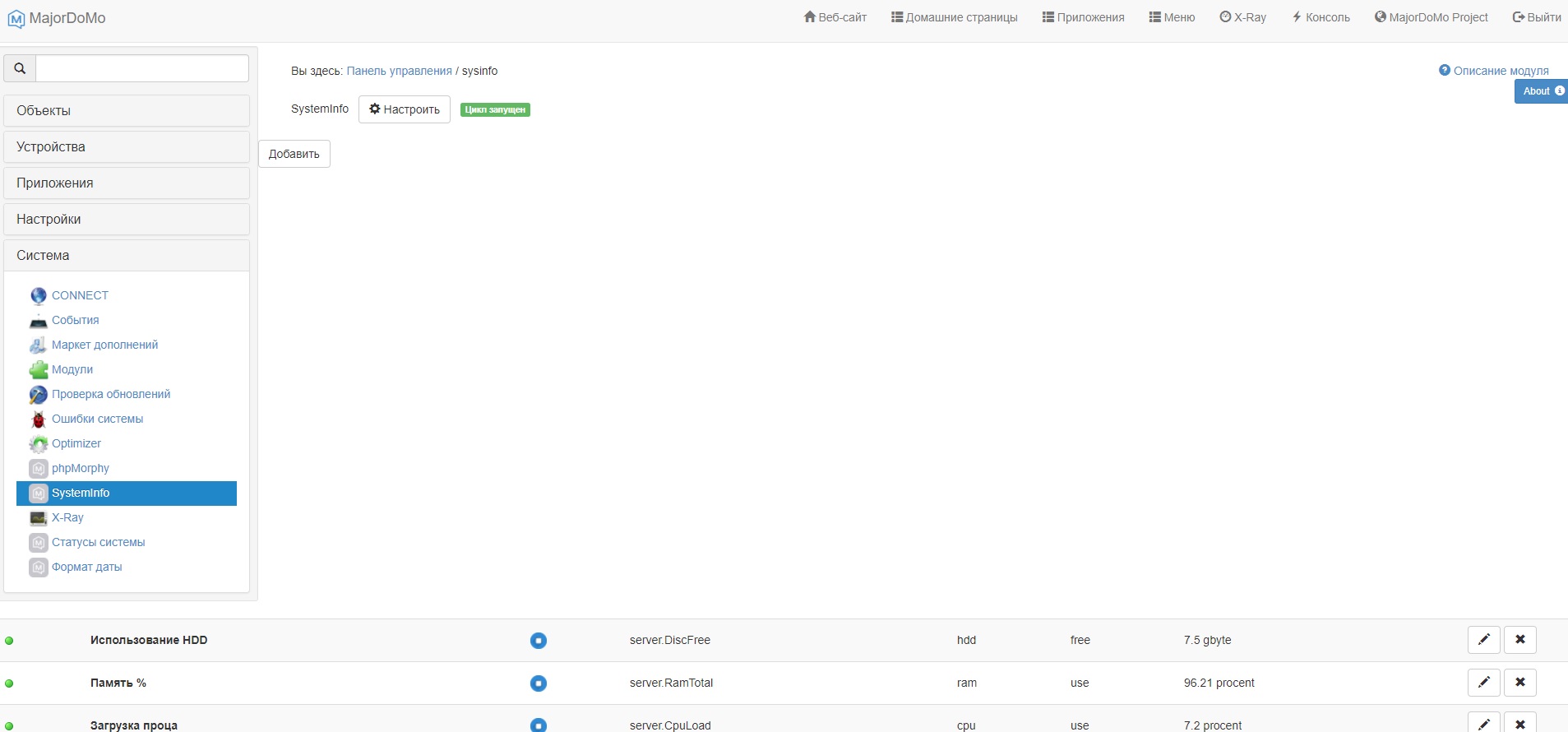Edit the Использование HDD row with pencil

tap(1483, 639)
